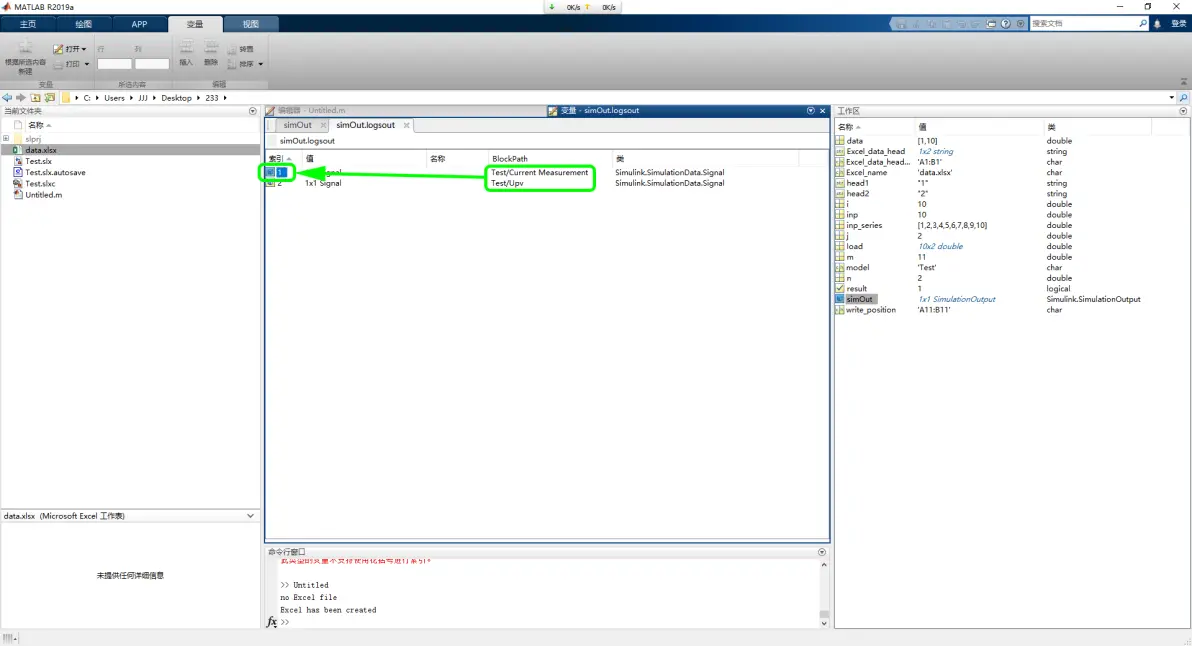The image size is (1192, 646).
Task: Click the BlockPath column header
Action: pos(509,159)
